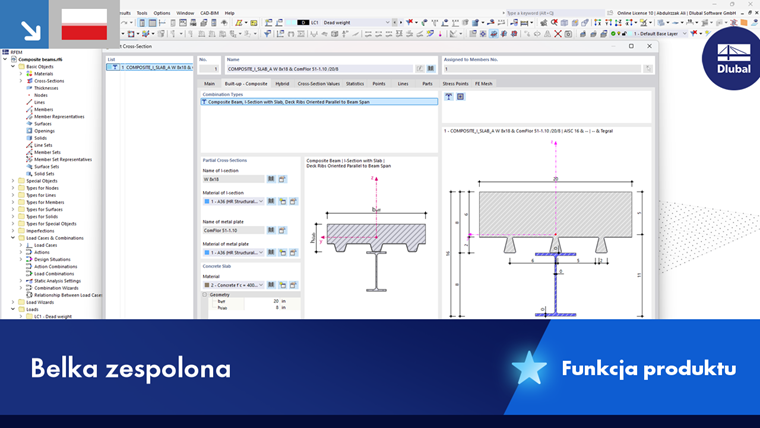Image resolution: width=760 pixels, height=428 pixels.
Task: Click second square icon above the section preview
Action: (x=460, y=96)
